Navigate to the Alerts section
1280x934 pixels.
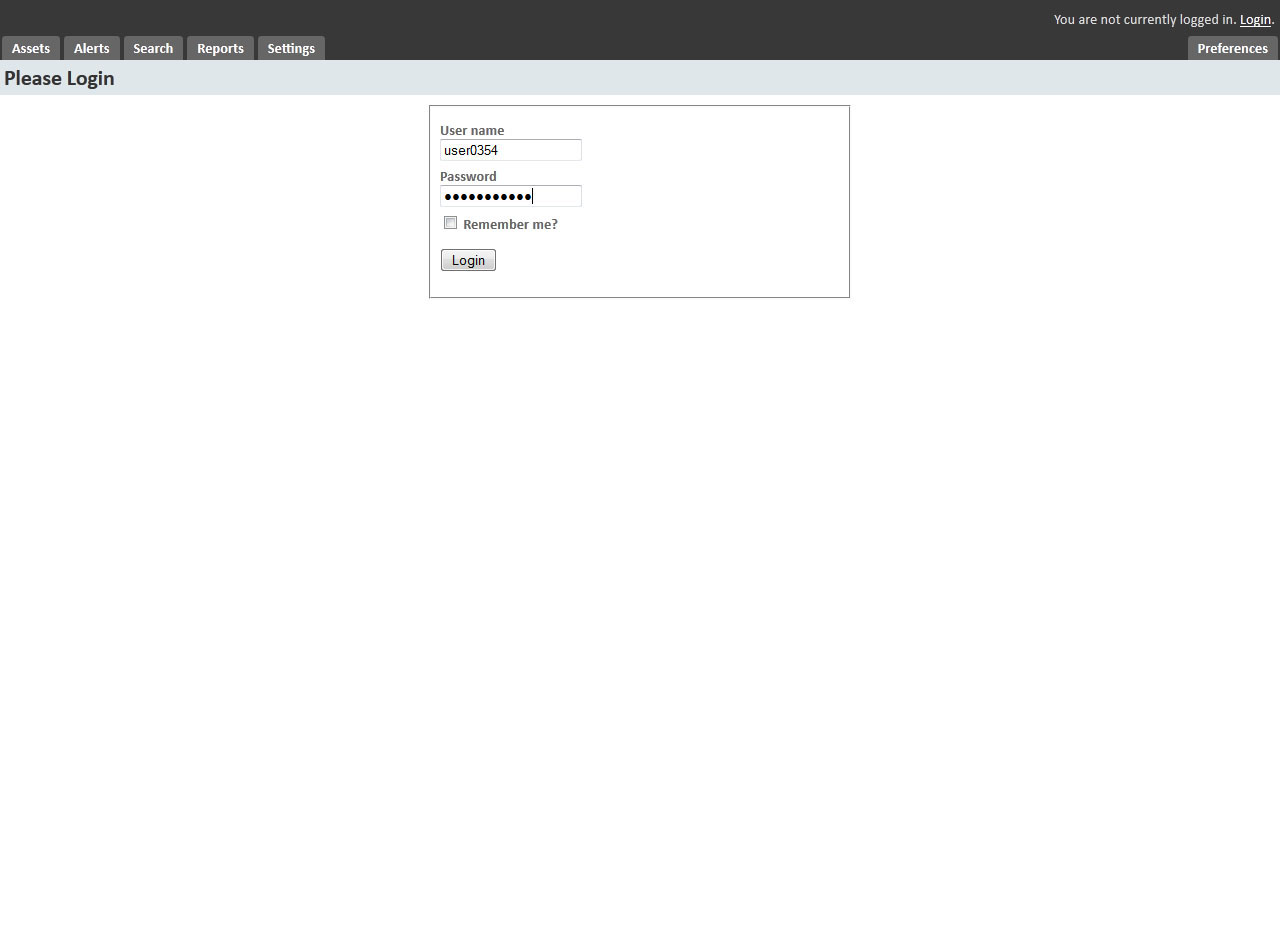tap(91, 48)
